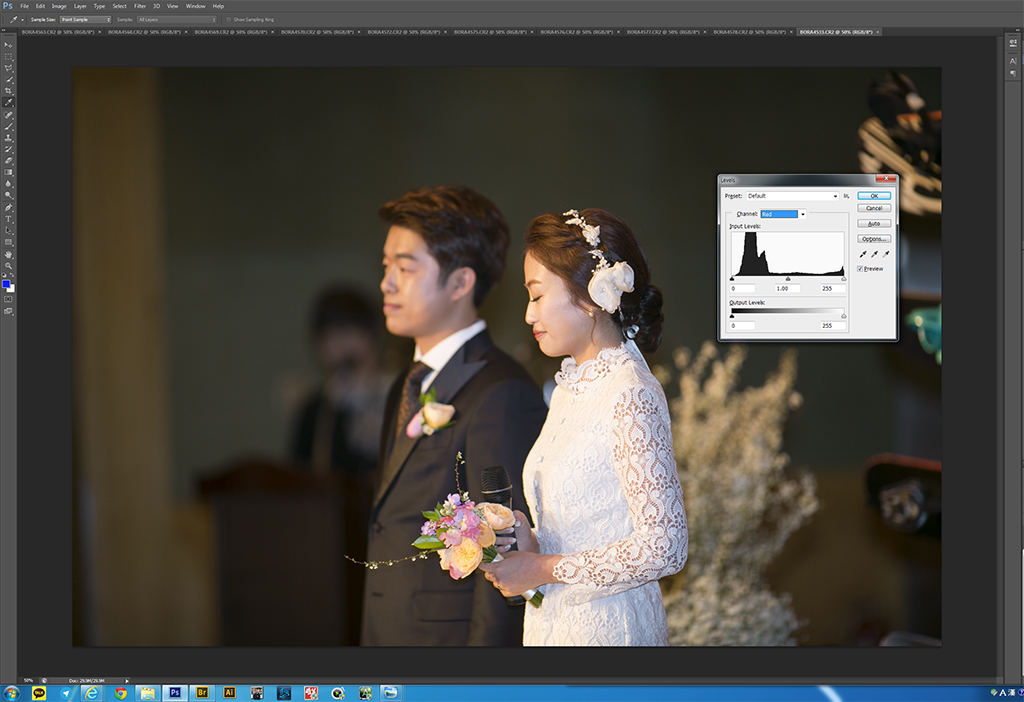
Task: Open Adobe Bridge from the taskbar
Action: pos(202,691)
